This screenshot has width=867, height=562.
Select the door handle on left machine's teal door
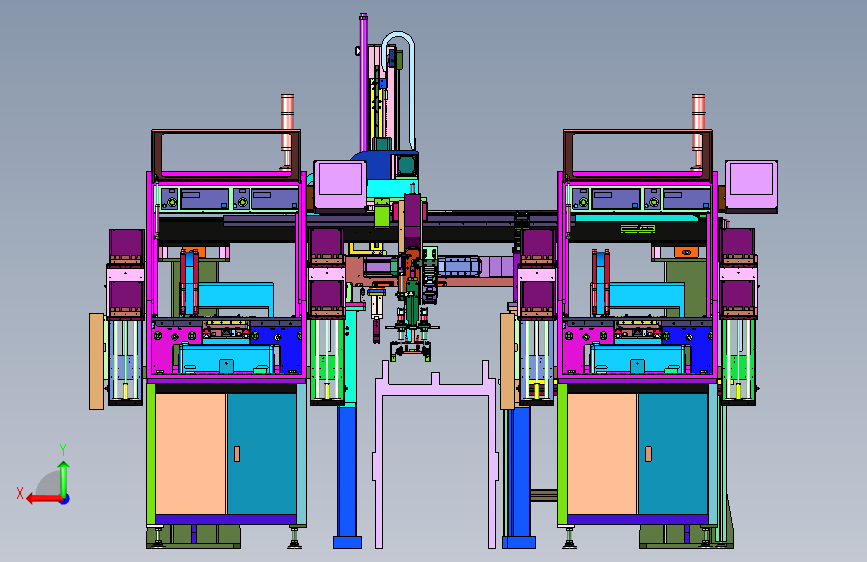237,454
